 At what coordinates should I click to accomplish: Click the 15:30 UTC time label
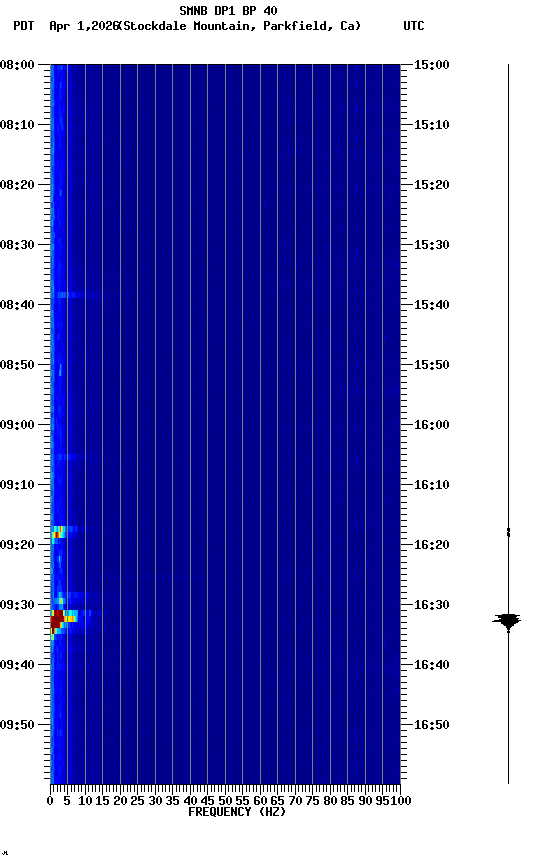(432, 245)
